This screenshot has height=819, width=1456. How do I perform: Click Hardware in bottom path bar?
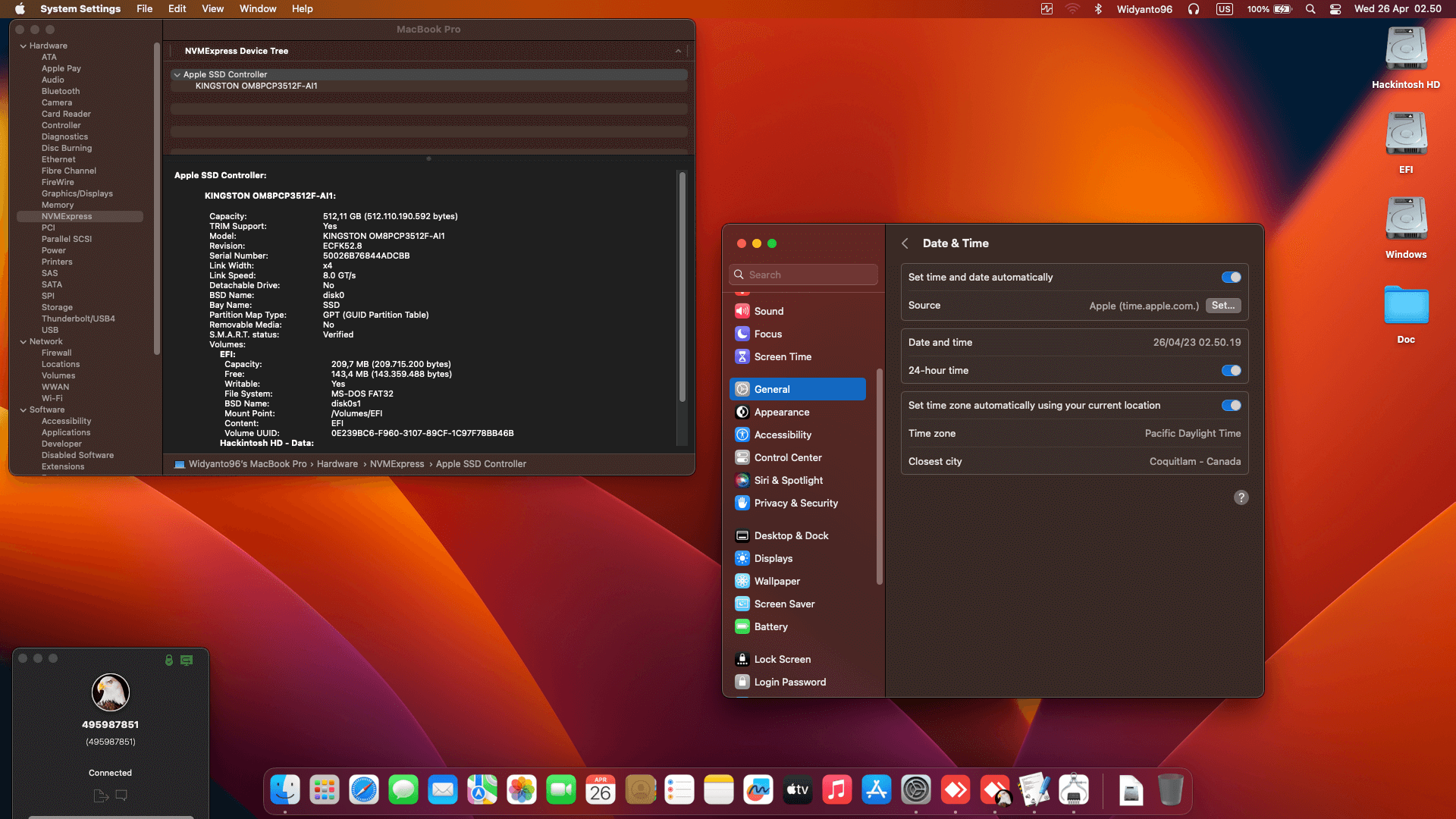coord(337,464)
